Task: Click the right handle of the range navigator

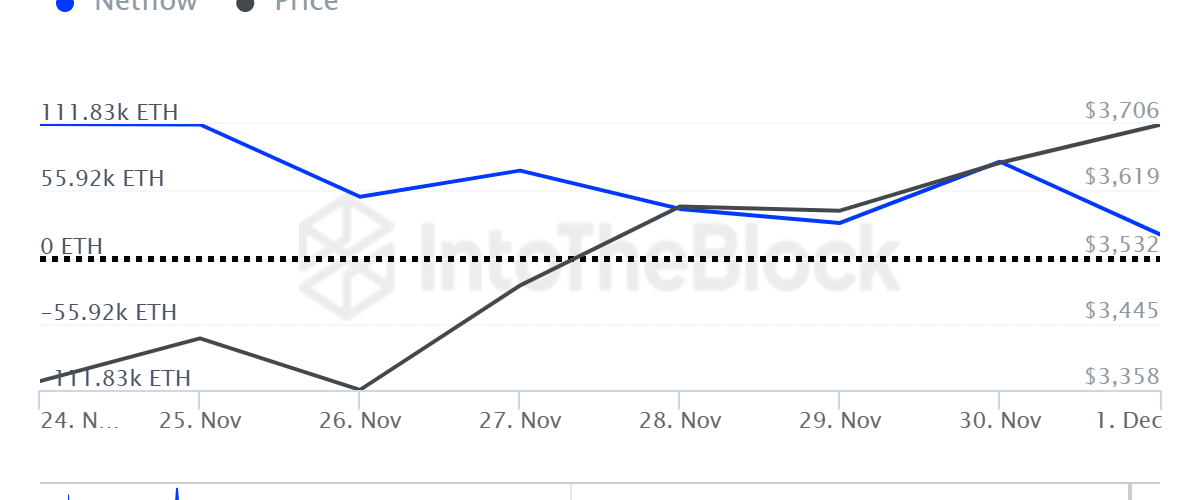Action: coord(1131,492)
